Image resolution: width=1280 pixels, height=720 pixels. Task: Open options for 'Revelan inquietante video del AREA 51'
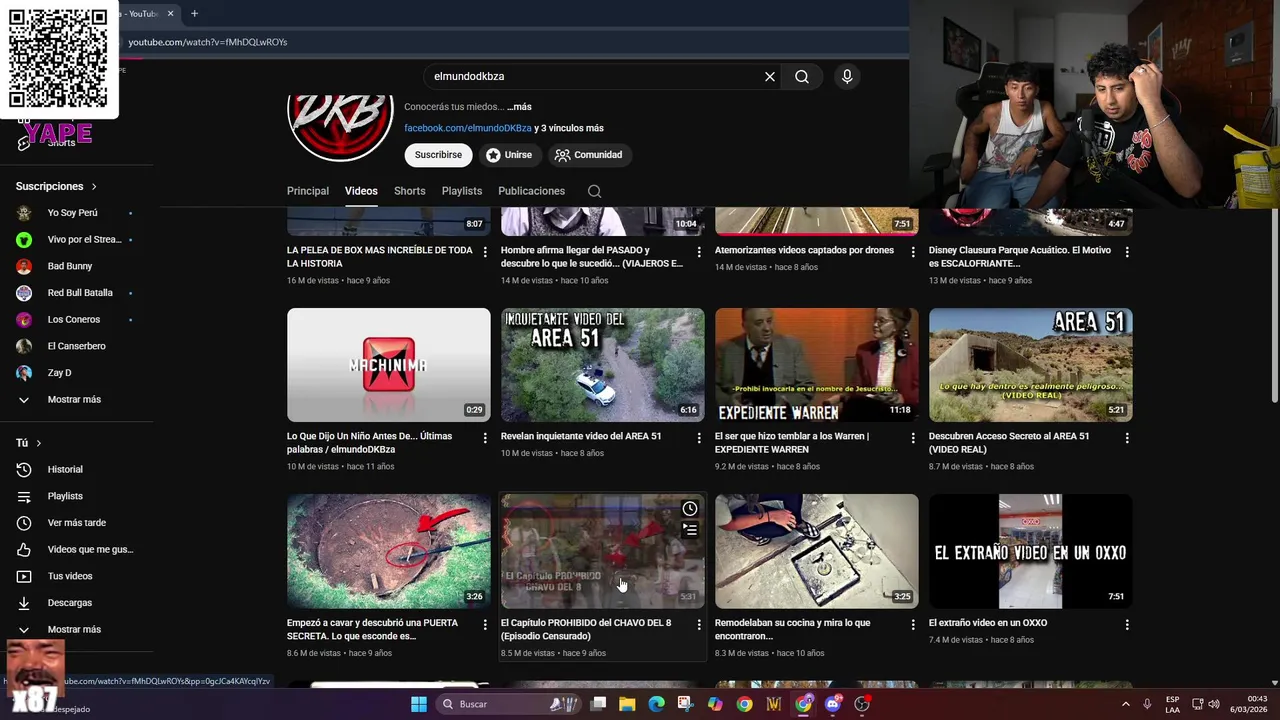[x=699, y=438]
